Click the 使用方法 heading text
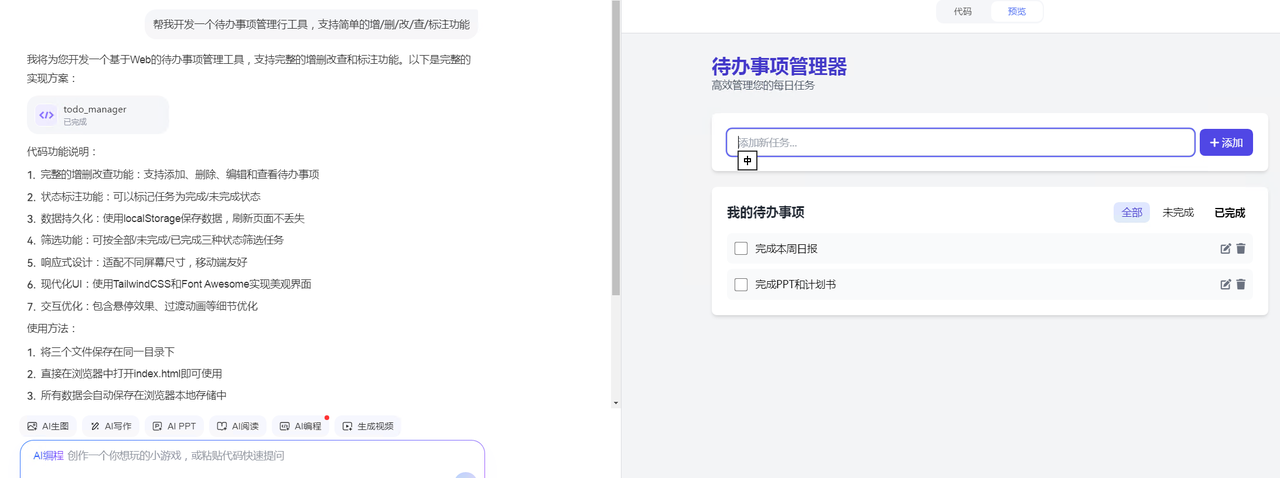Viewport: 1280px width, 478px height. pyautogui.click(x=51, y=328)
